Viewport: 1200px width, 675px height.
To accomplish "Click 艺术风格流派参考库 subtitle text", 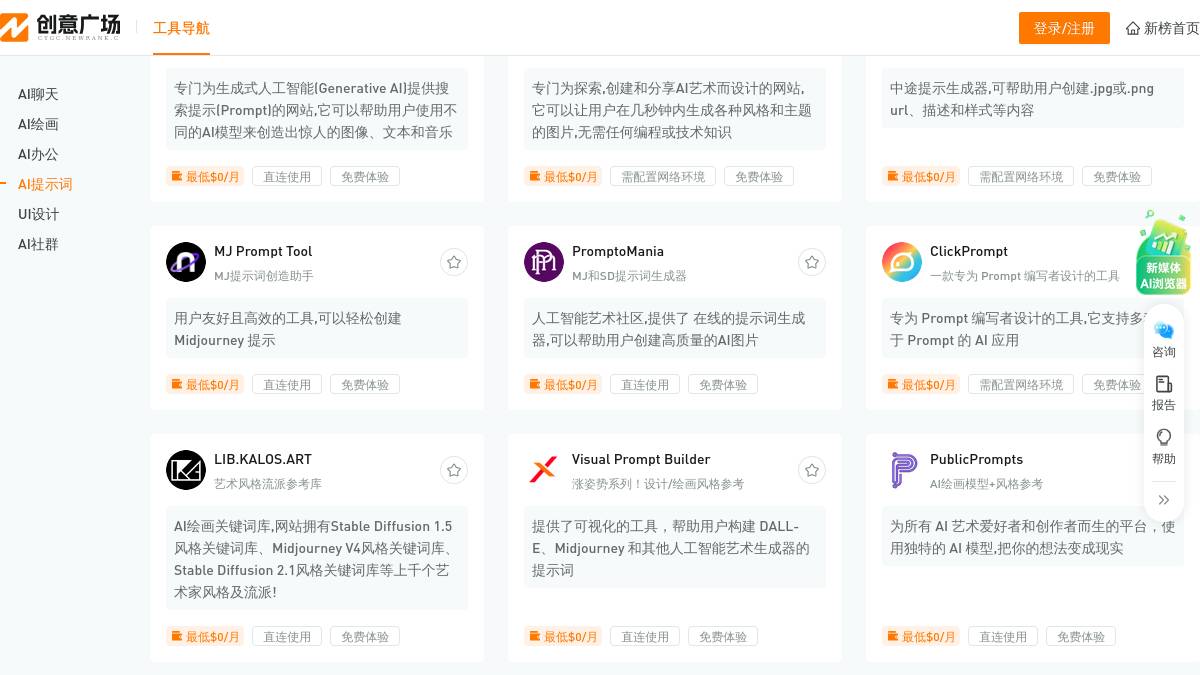I will point(268,483).
